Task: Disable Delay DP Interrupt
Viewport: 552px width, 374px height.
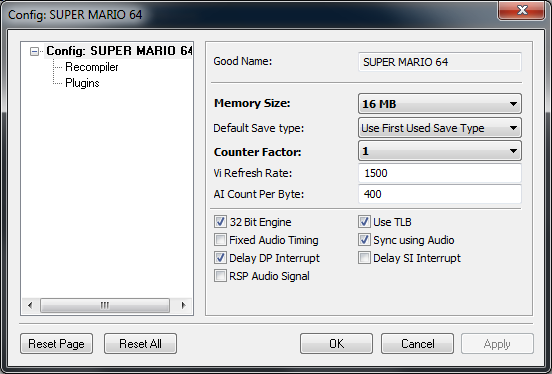Action: (x=220, y=258)
